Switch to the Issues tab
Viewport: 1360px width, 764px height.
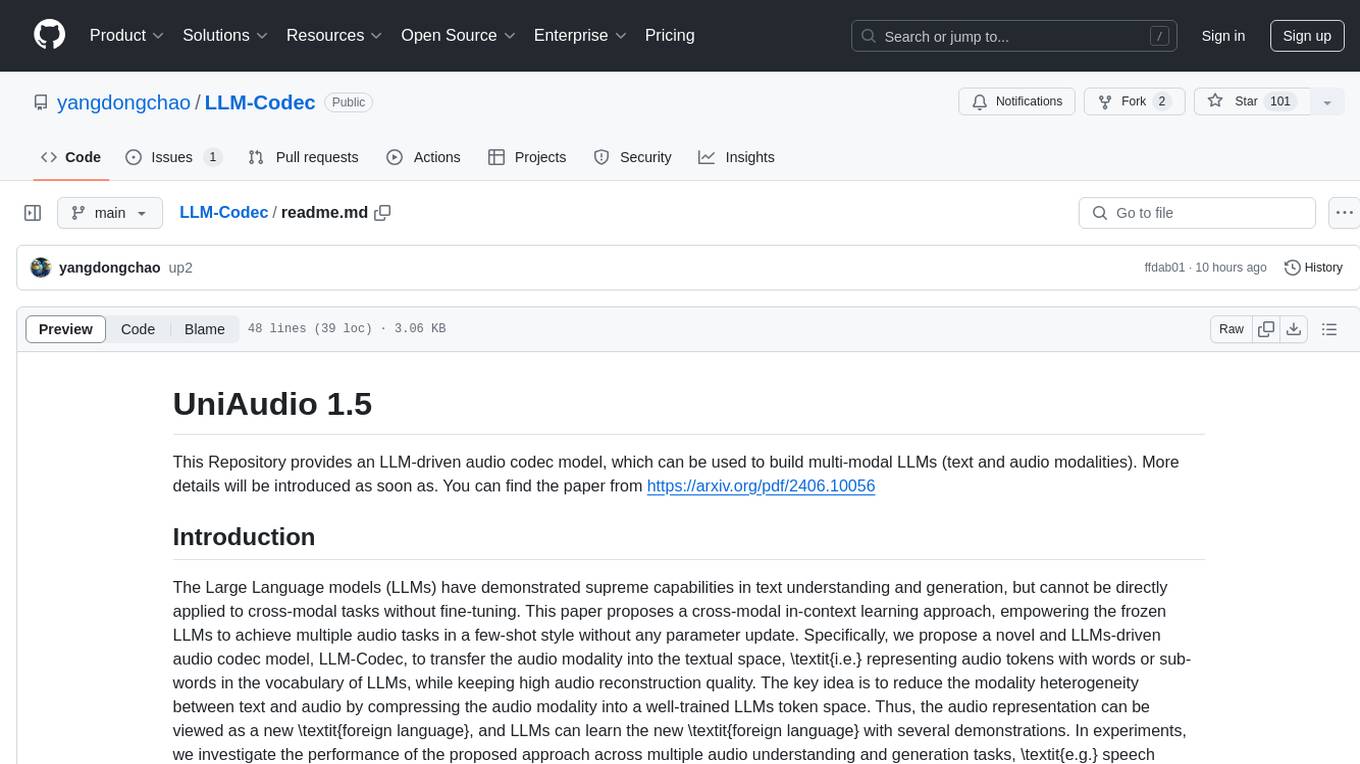(x=173, y=157)
